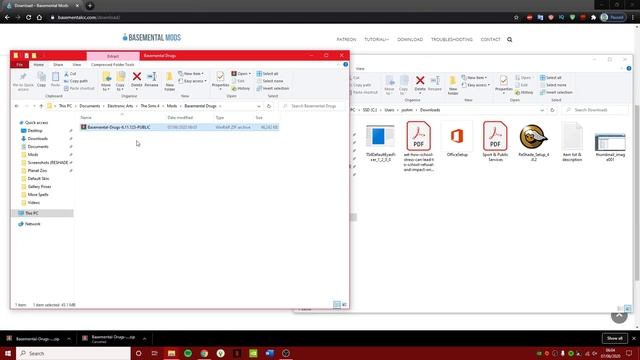640x360 pixels.
Task: Click the search icon on Basemental Mods site
Action: pos(509,40)
